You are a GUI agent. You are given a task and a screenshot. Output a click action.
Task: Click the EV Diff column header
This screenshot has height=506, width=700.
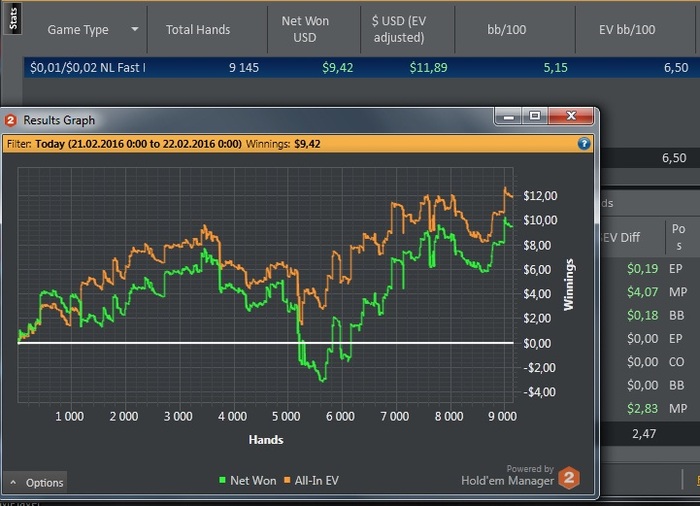pyautogui.click(x=621, y=237)
